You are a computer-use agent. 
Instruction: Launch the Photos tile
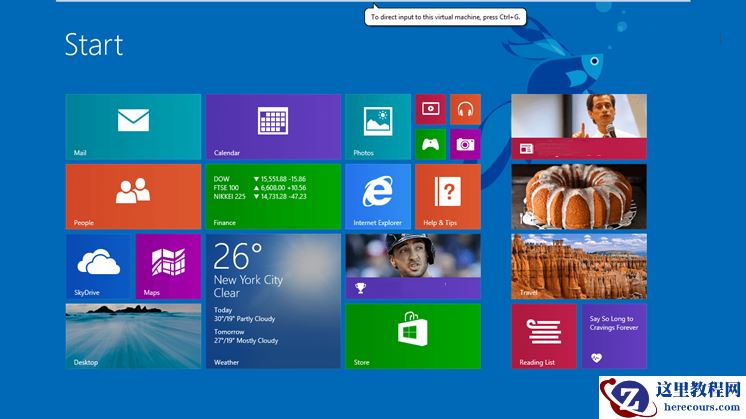(378, 127)
